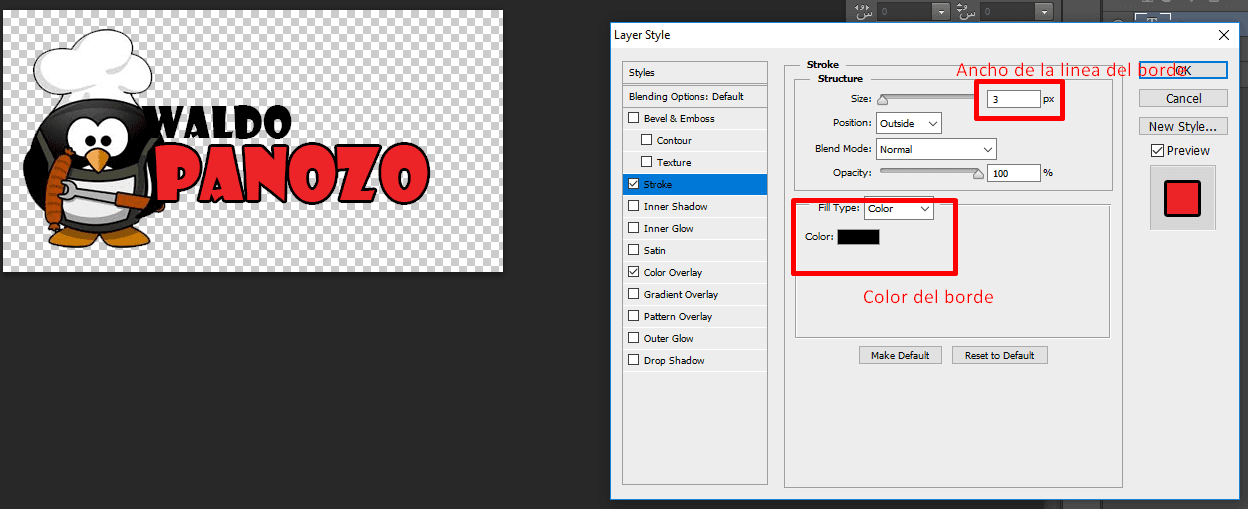
Task: Enable the Bevel & Emboss checkbox
Action: click(633, 118)
